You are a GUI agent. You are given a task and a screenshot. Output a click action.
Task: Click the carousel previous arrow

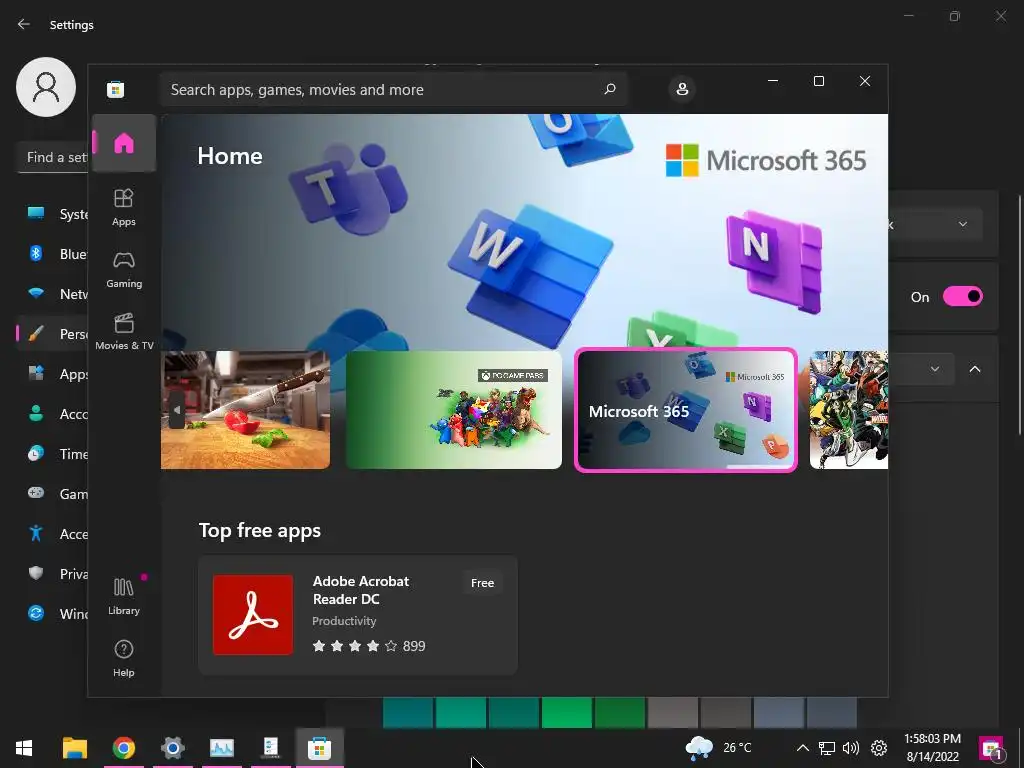(177, 410)
